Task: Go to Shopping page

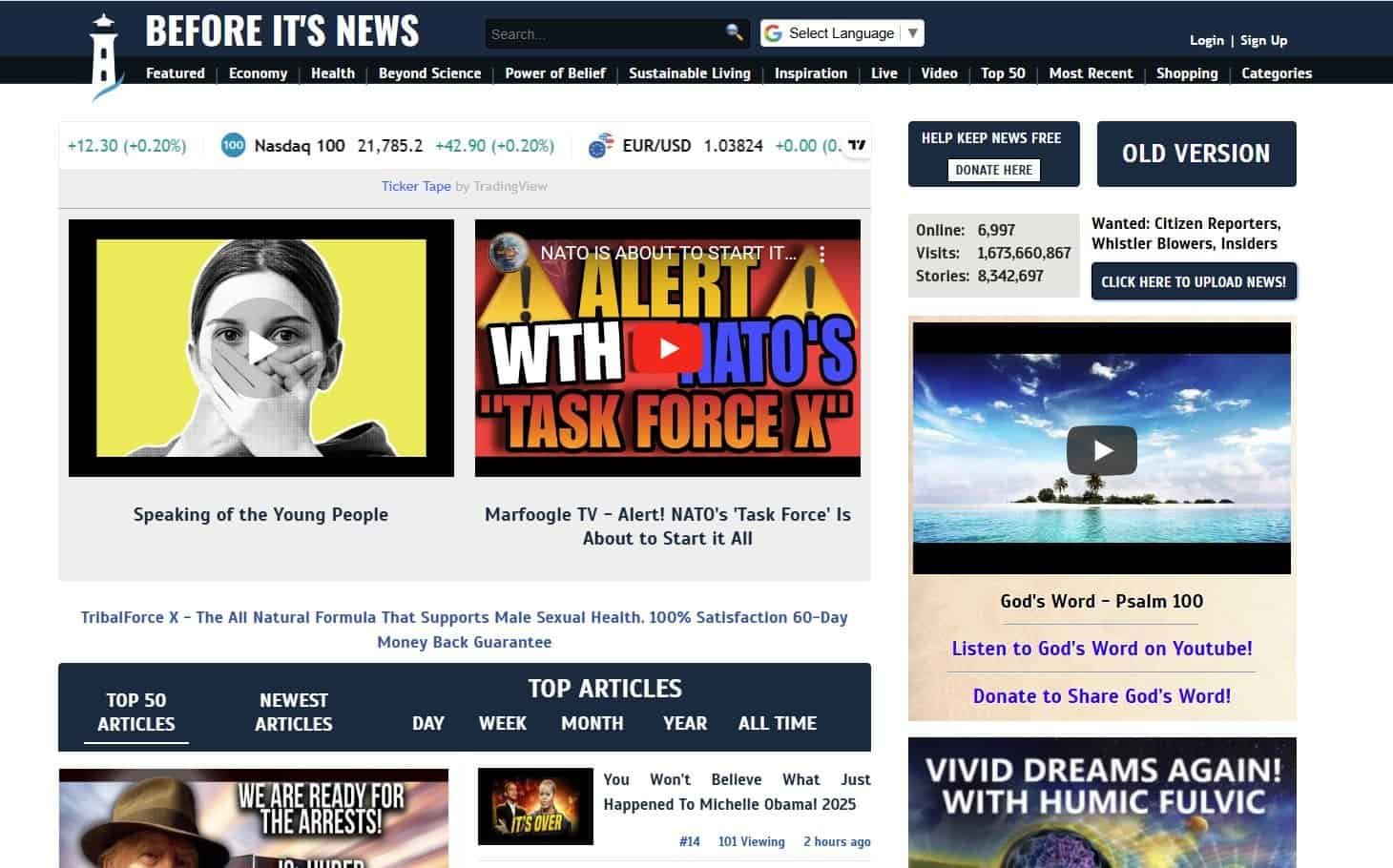Action: point(1187,73)
